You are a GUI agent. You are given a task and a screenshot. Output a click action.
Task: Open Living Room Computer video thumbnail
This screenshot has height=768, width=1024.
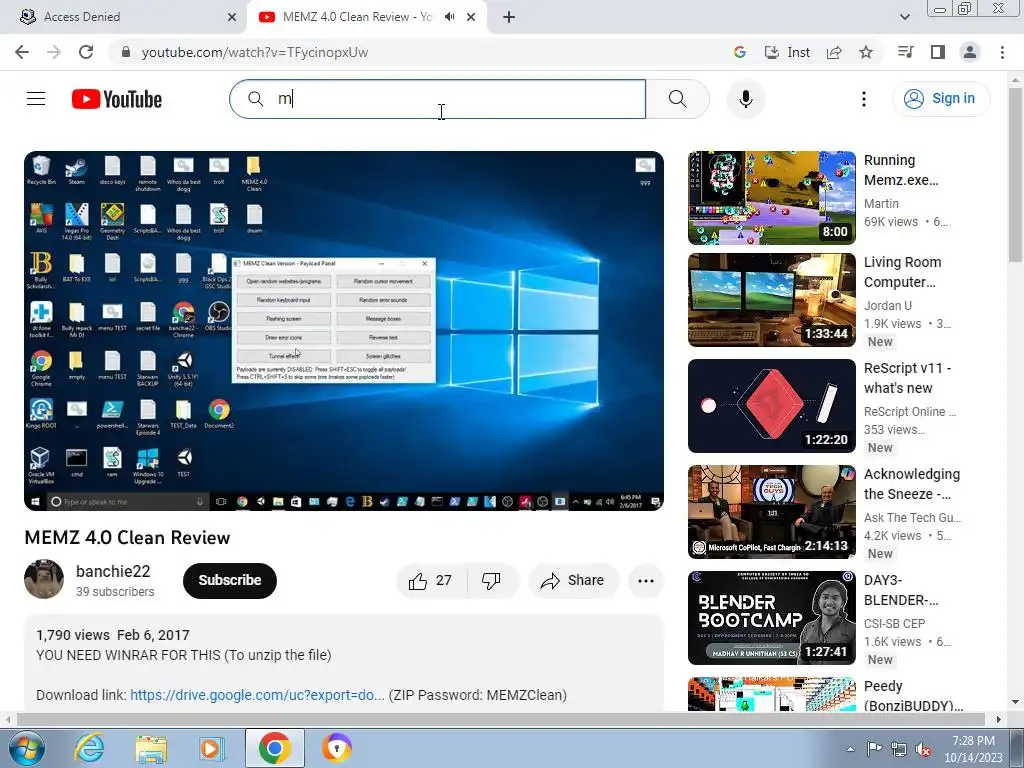(x=771, y=300)
